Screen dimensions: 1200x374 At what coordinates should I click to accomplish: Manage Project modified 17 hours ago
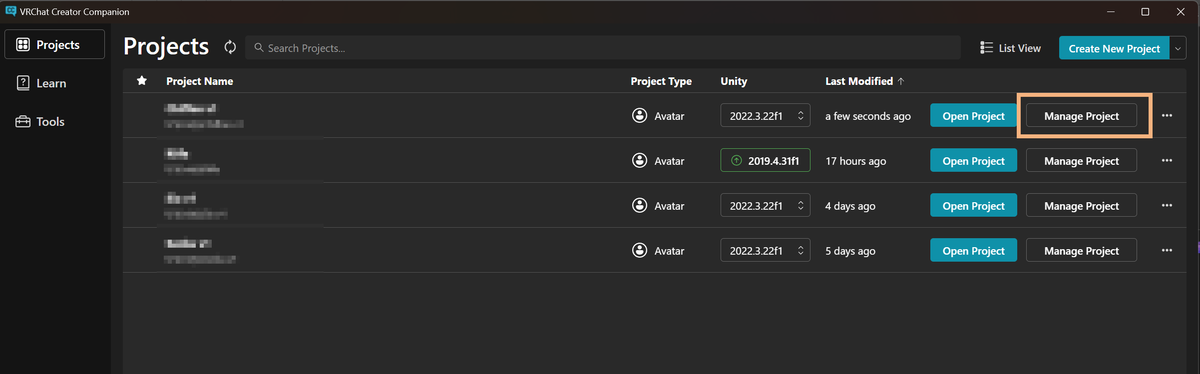click(x=1082, y=161)
